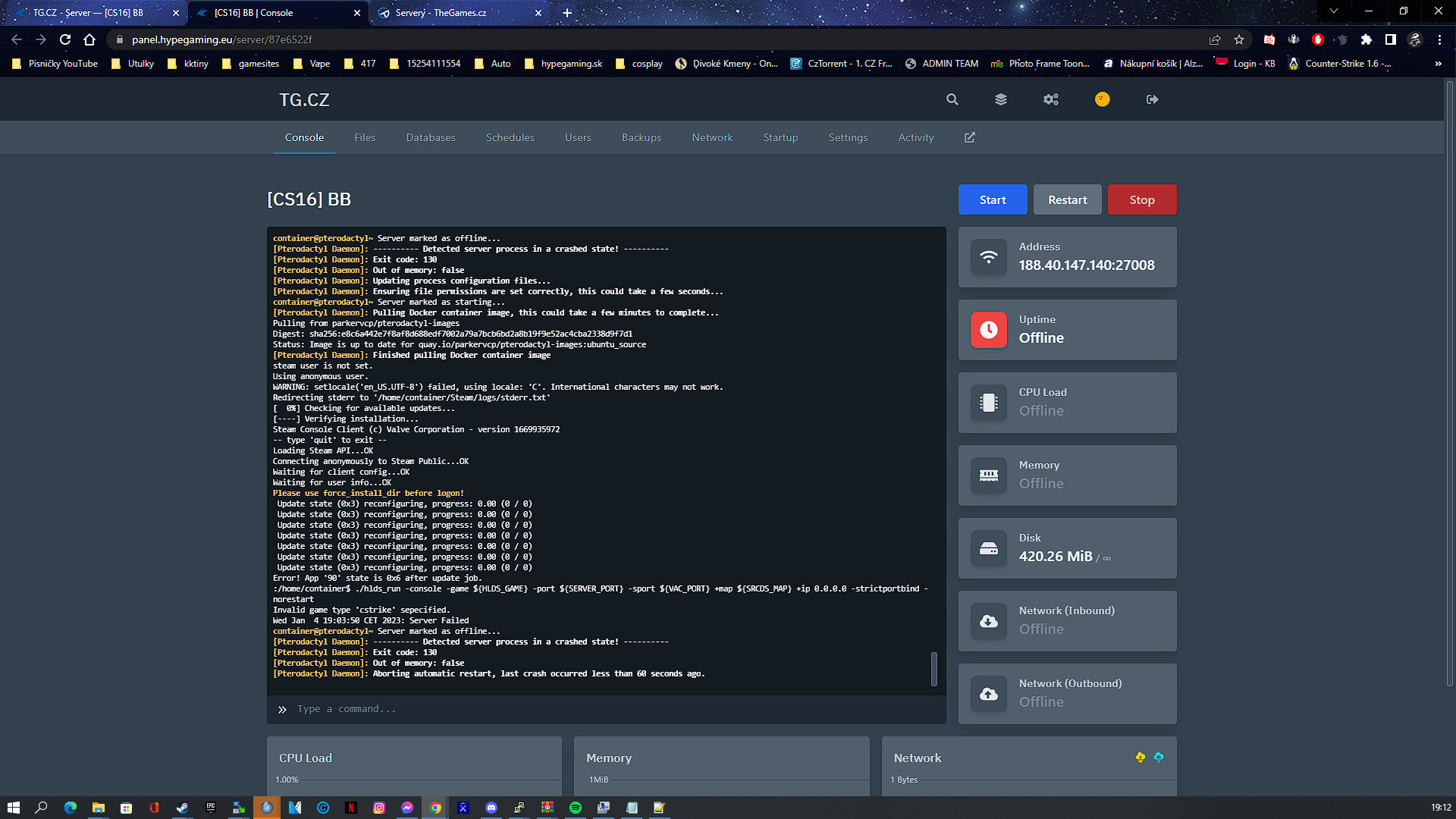Bookmark page with the star icon

(1239, 39)
